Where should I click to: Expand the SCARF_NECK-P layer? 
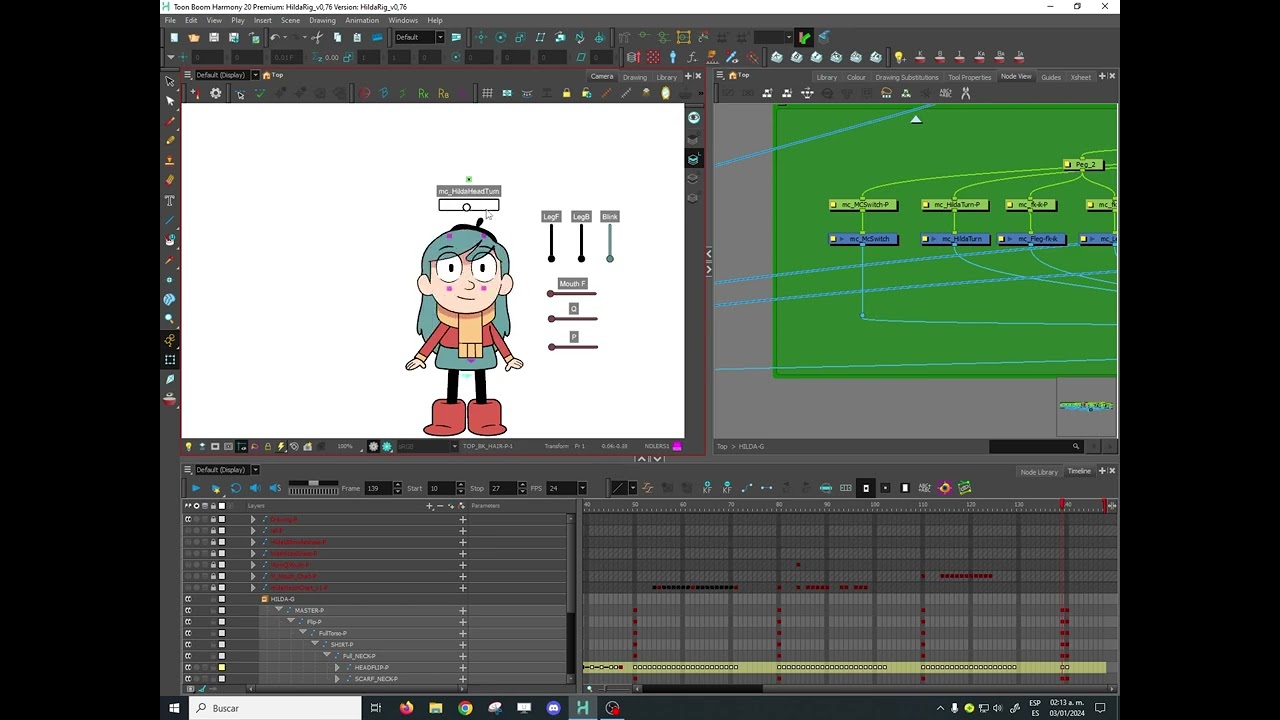tap(337, 679)
